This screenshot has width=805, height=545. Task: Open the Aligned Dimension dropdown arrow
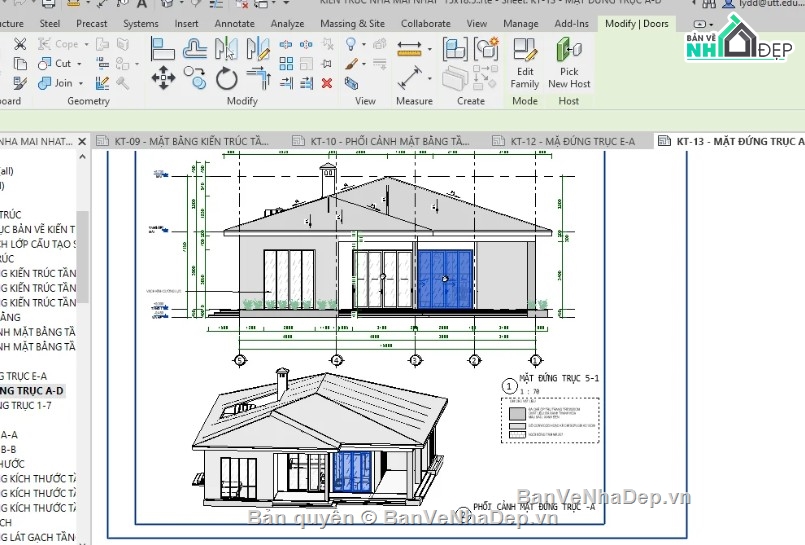pos(430,79)
